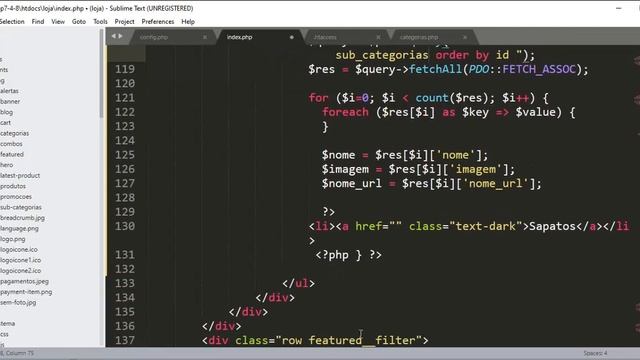This screenshot has width=640, height=360.
Task: Open the css folder in sidebar
Action: pyautogui.click(x=4, y=334)
